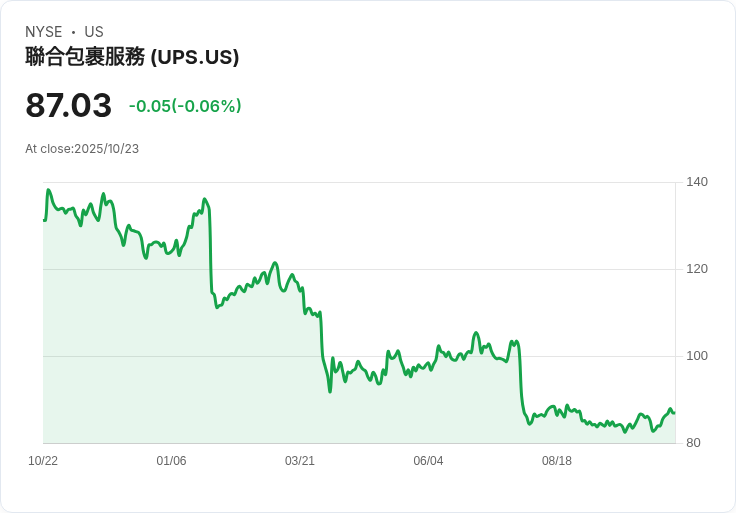Click the US market label beside NYSE
The image size is (736, 513).
coord(94,32)
